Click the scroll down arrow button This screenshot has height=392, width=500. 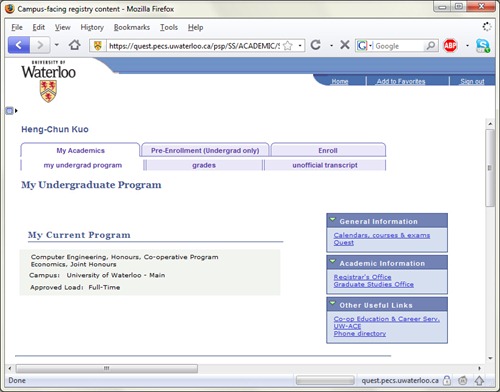490,359
